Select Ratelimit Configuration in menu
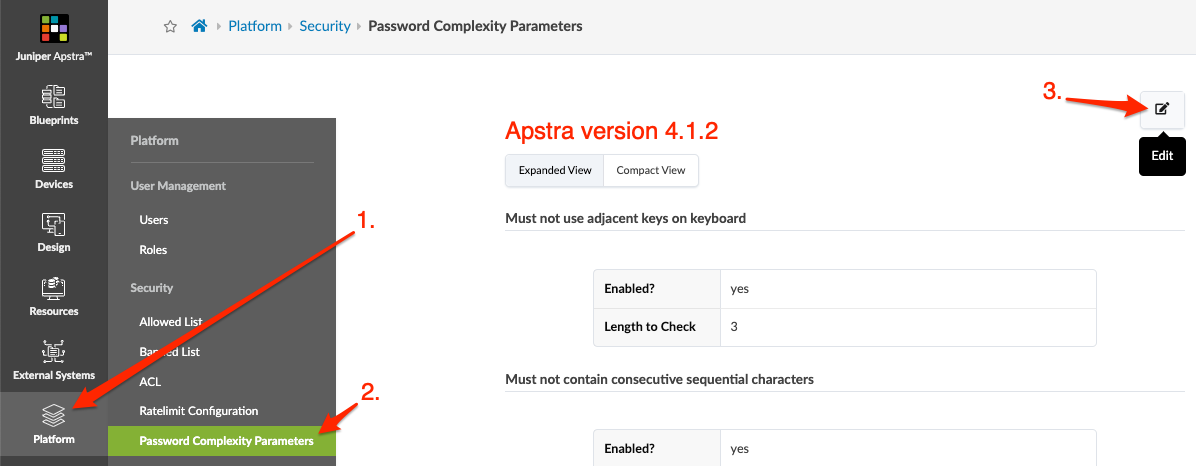Image resolution: width=1196 pixels, height=466 pixels. [x=199, y=411]
